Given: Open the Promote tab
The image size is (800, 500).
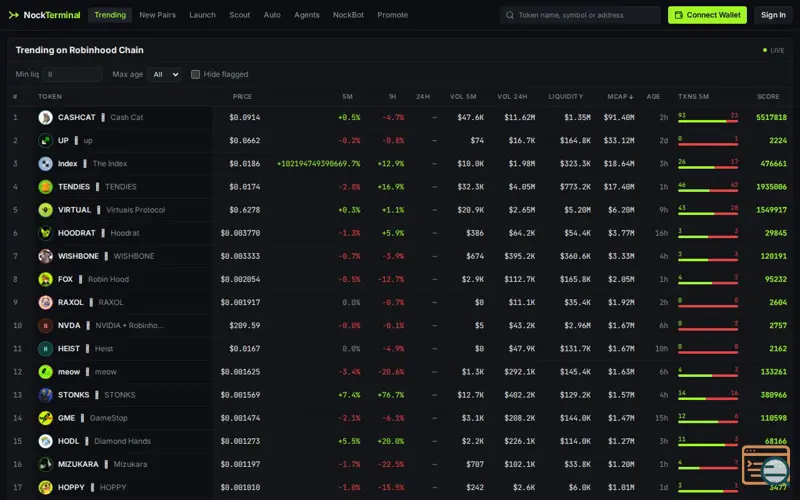Looking at the screenshot, I should click(x=392, y=15).
